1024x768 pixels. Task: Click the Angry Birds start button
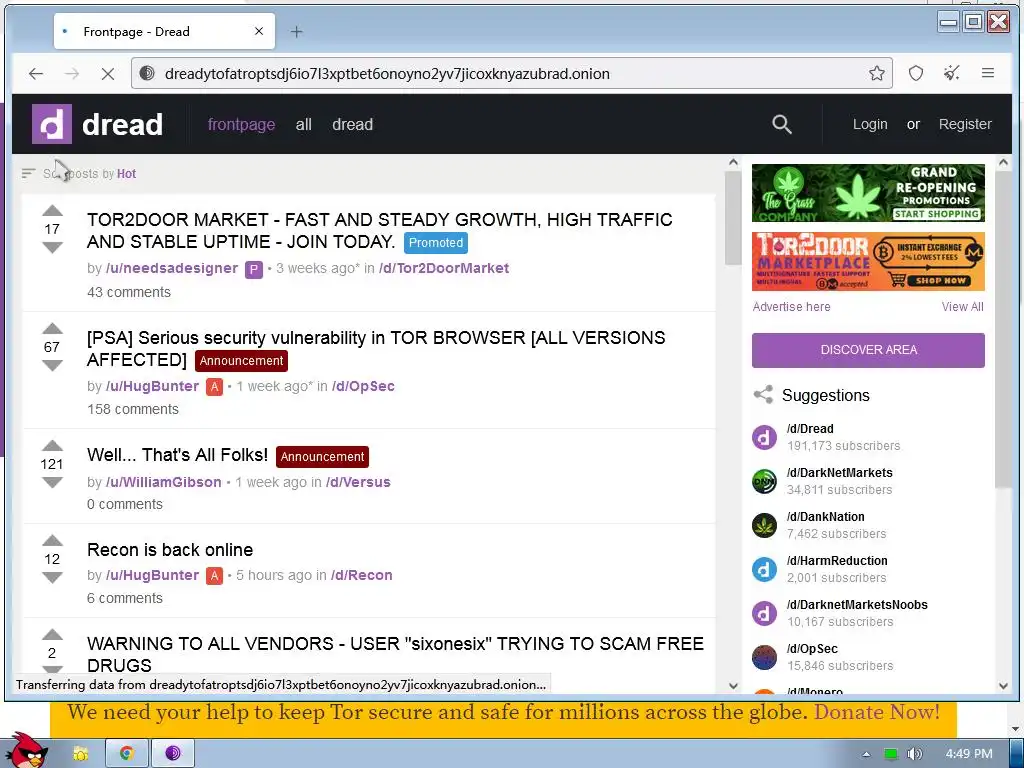26,750
